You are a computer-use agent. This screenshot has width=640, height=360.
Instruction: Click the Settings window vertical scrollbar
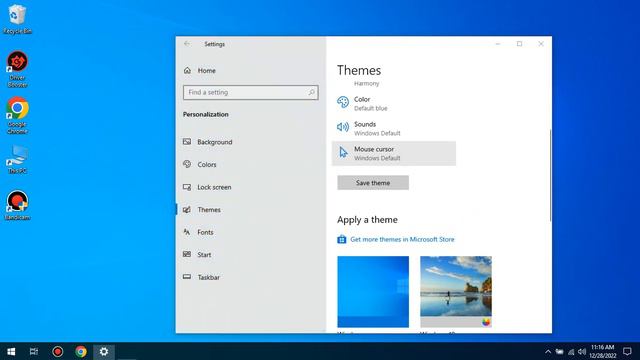pyautogui.click(x=550, y=176)
